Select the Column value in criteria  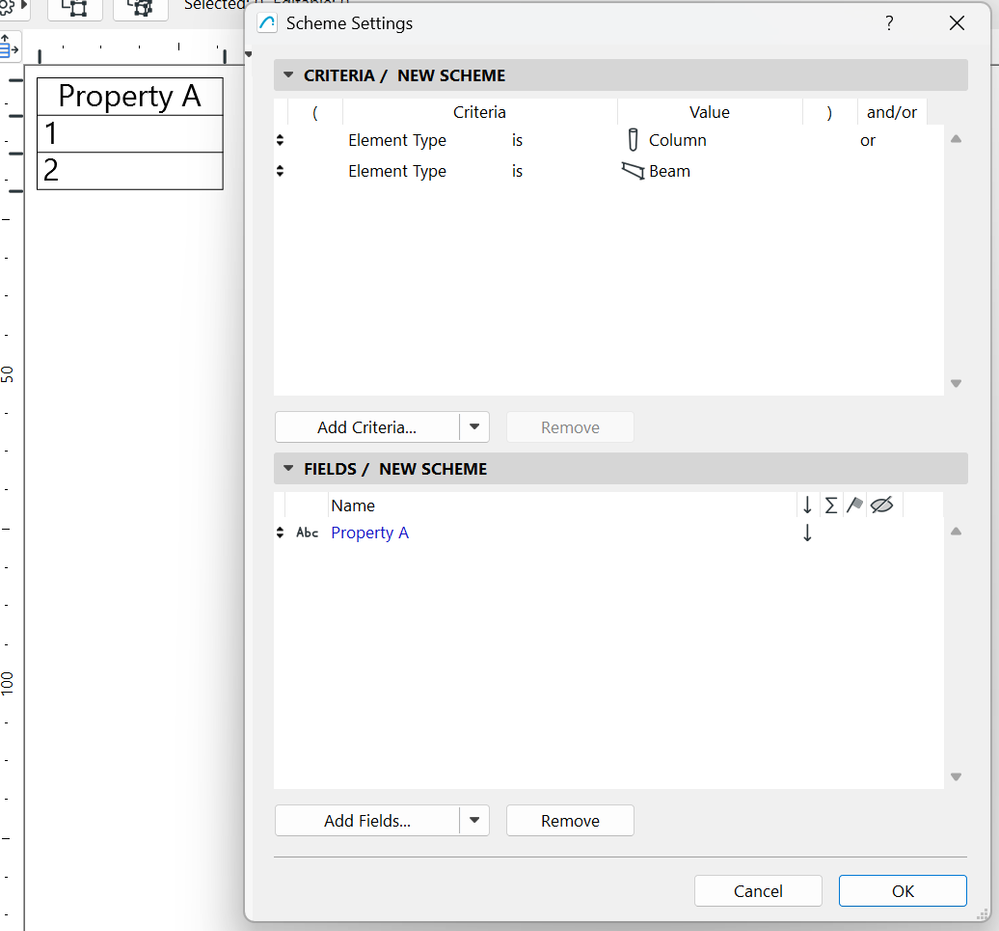pyautogui.click(x=677, y=140)
